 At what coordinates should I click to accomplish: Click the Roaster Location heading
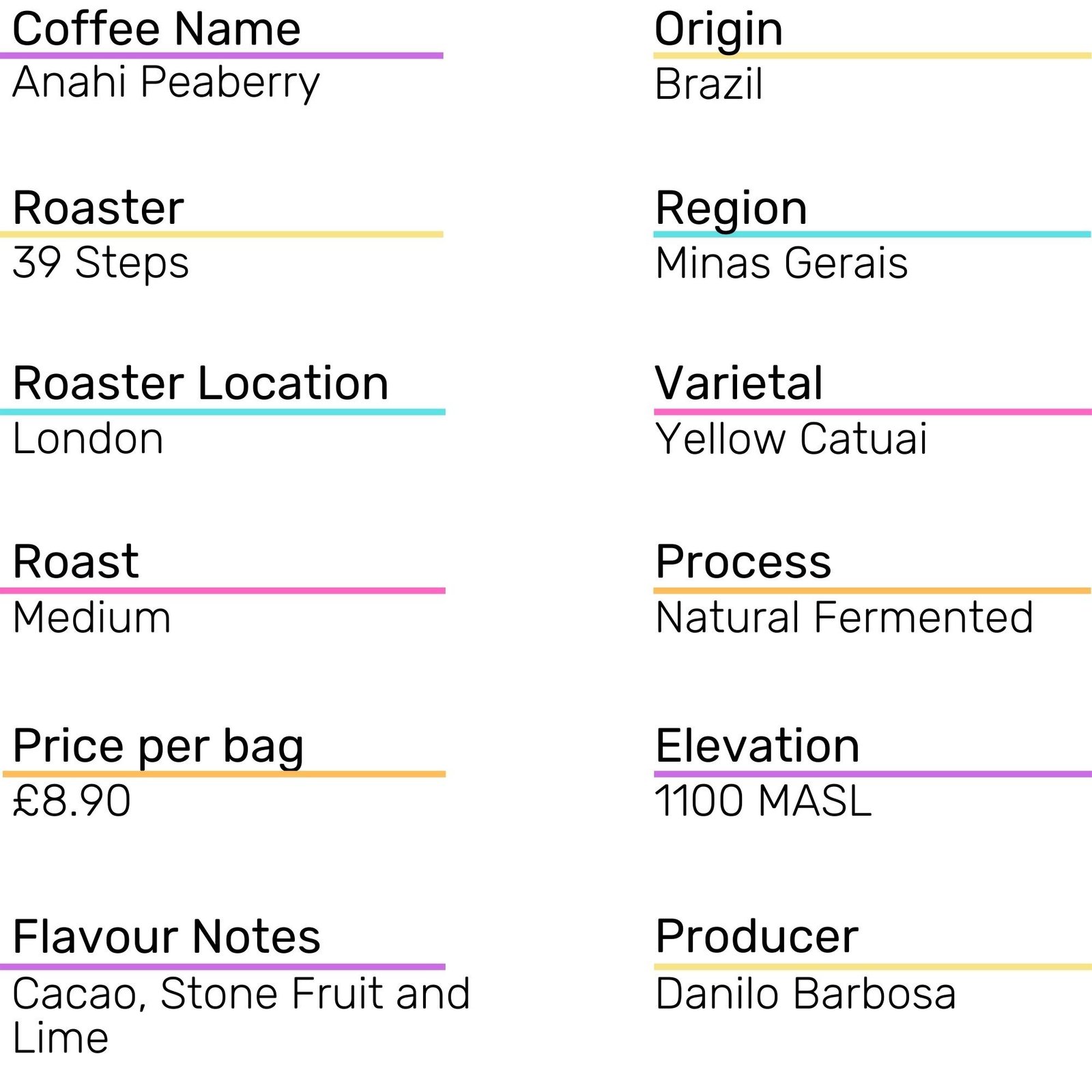pos(201,383)
